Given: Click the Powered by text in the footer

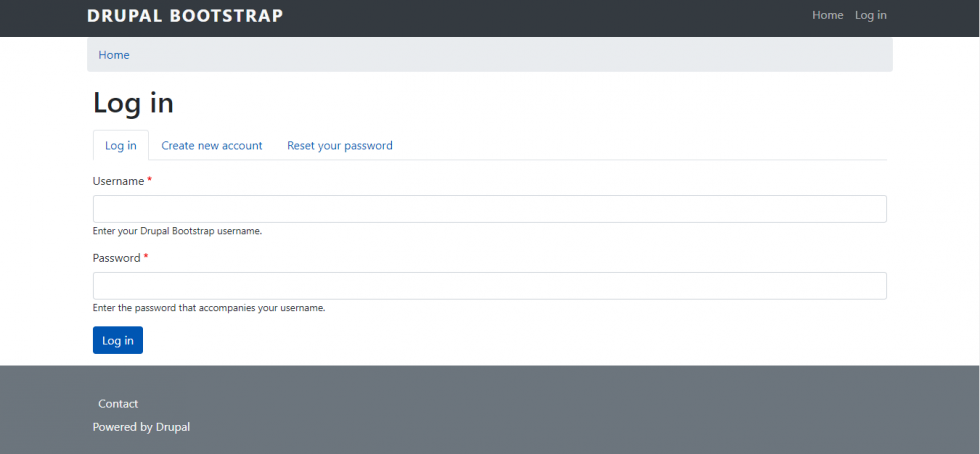Looking at the screenshot, I should click(122, 427).
